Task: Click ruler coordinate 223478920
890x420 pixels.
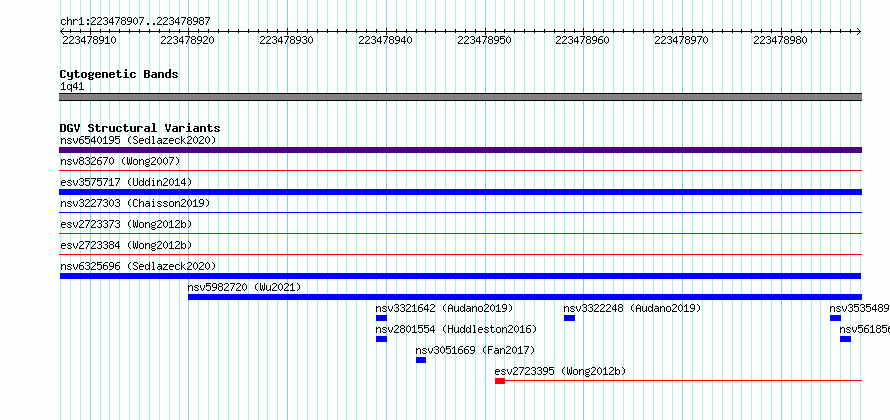Action: tap(188, 40)
